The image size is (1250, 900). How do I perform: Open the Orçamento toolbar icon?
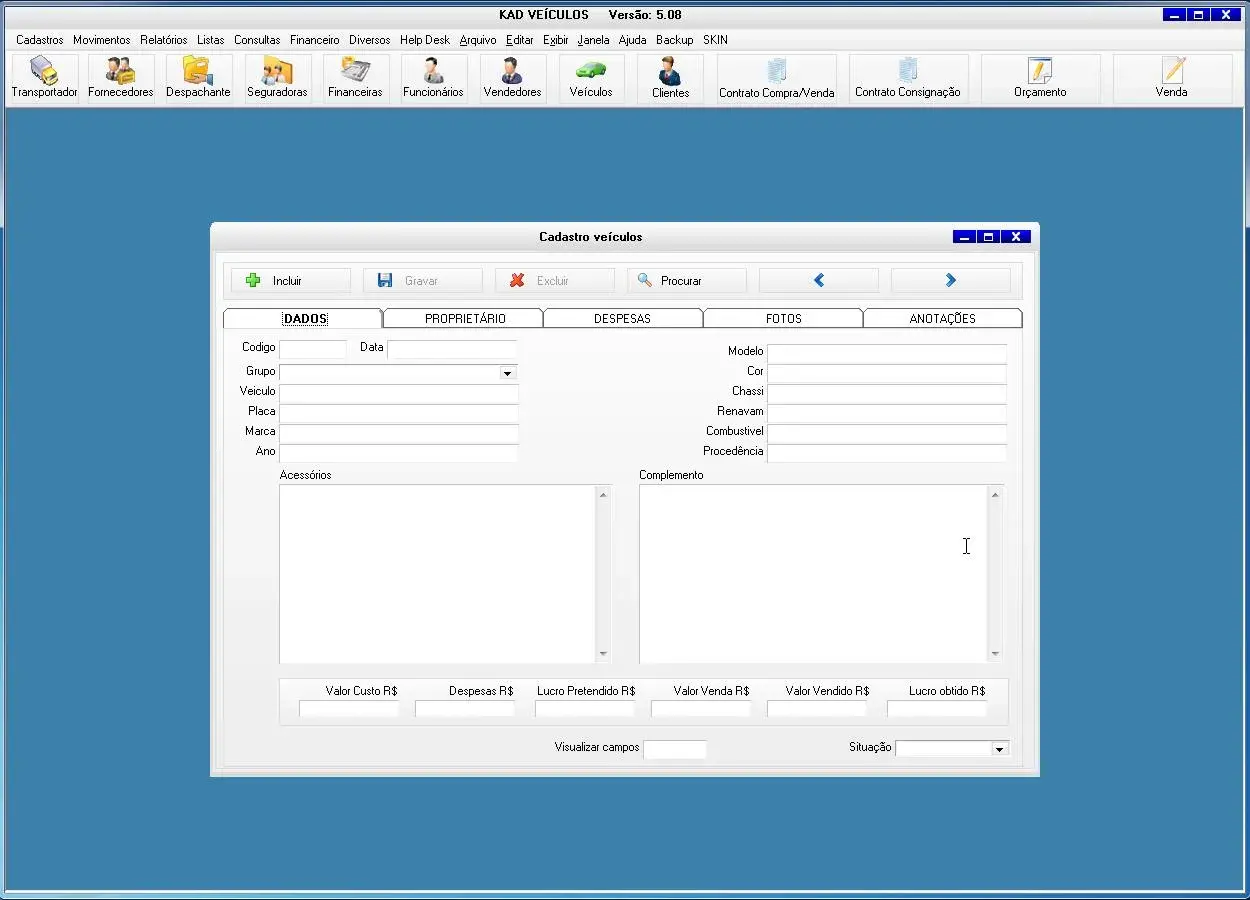1040,78
